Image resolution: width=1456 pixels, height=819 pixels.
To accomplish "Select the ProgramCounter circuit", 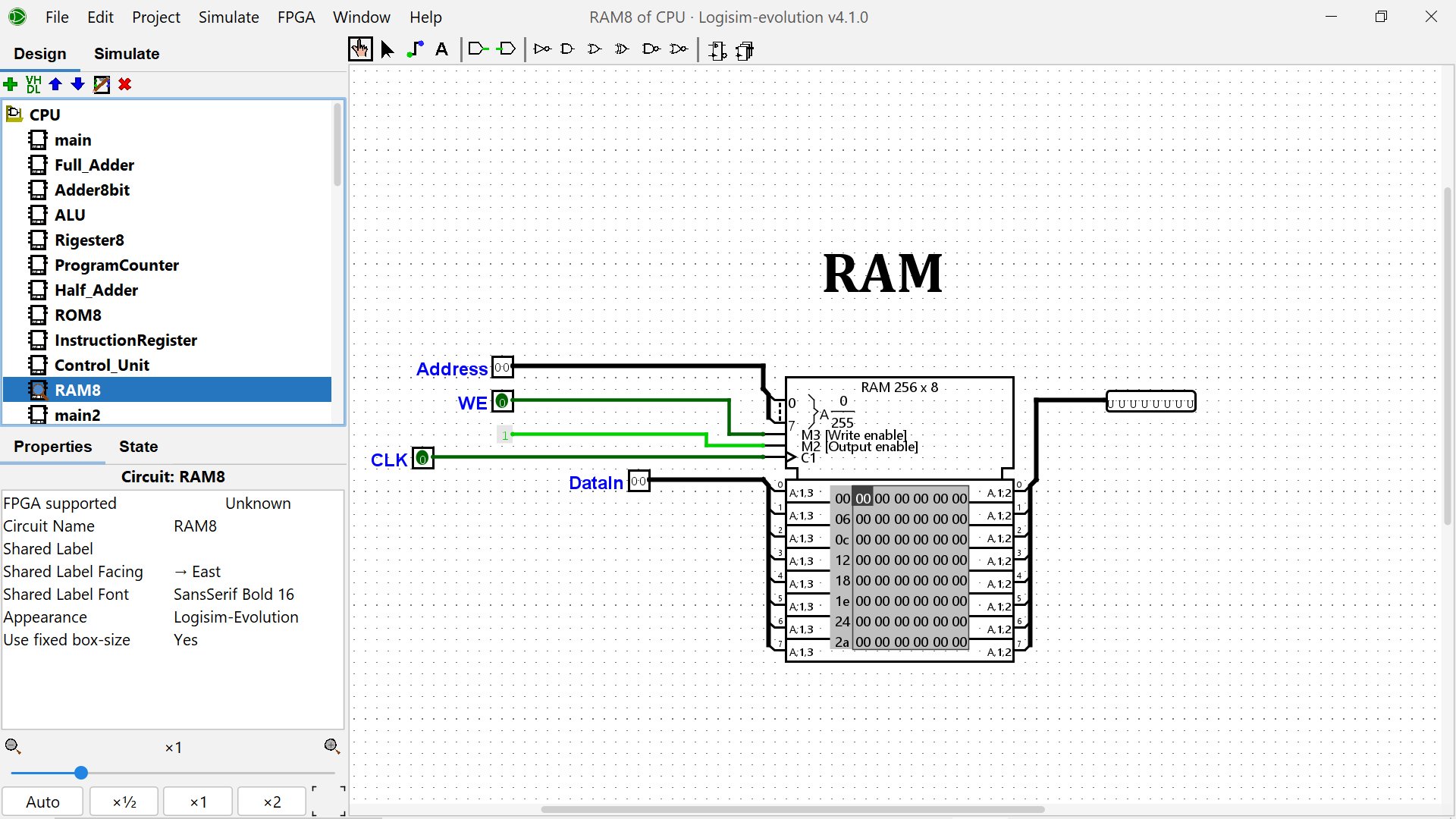I will [117, 265].
